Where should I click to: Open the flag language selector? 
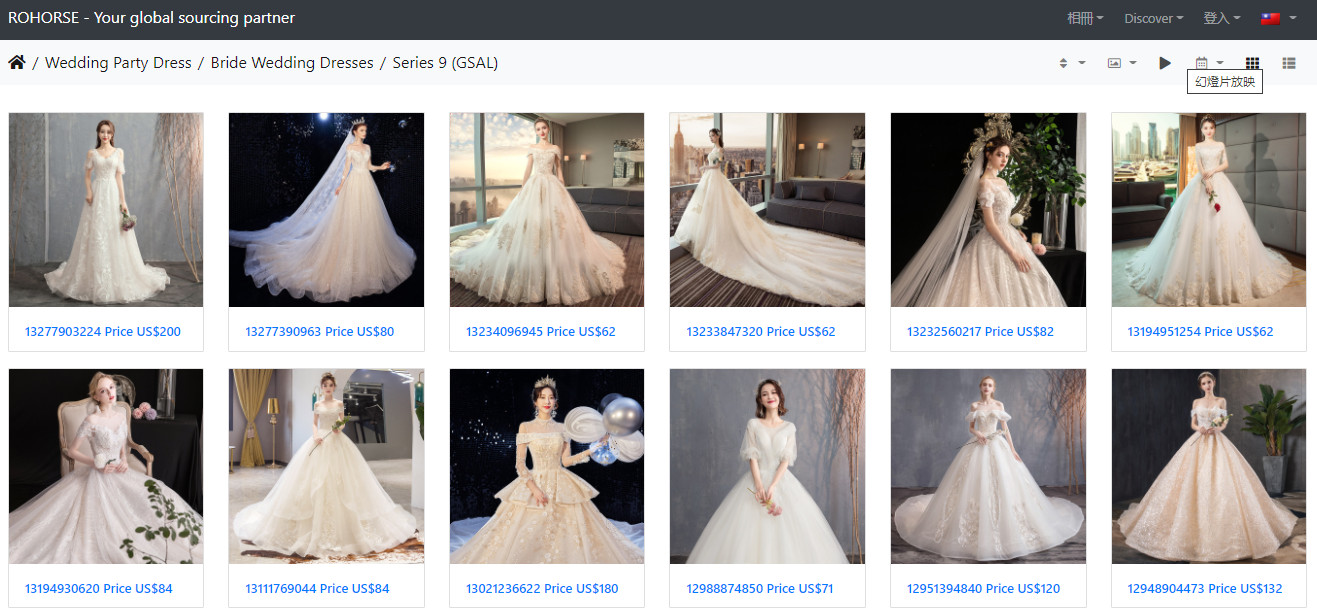coord(1278,18)
